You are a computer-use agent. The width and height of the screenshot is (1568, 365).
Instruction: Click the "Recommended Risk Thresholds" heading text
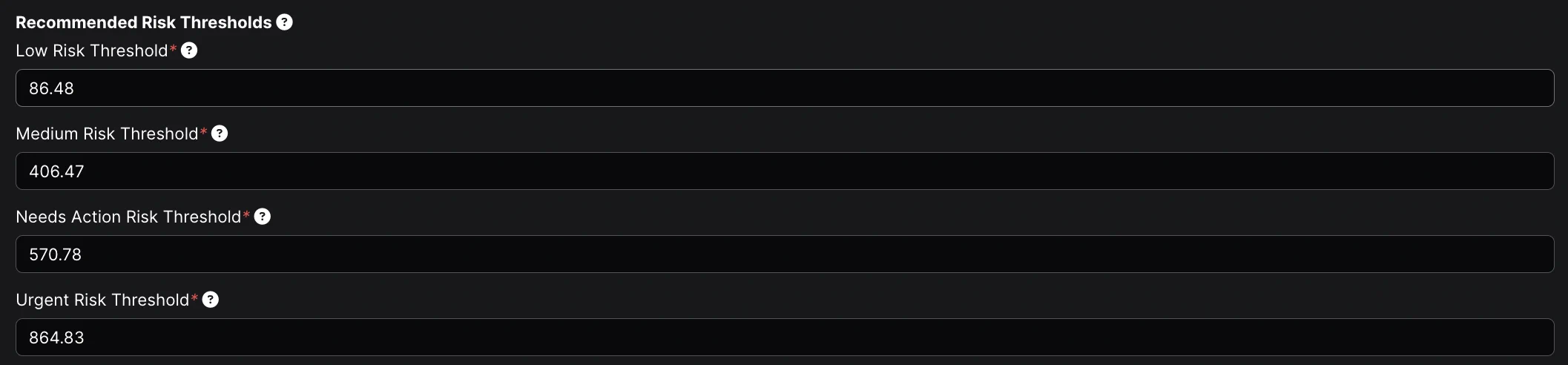[x=143, y=22]
